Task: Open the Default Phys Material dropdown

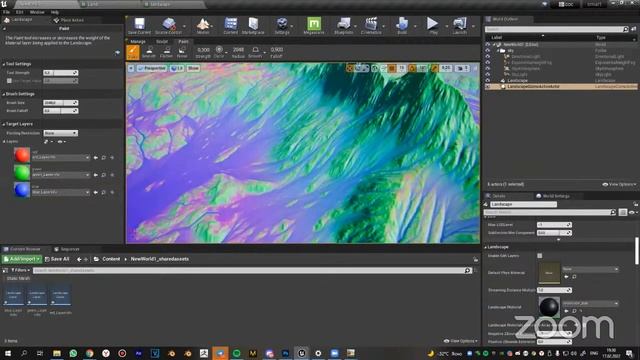Action: [x=590, y=269]
